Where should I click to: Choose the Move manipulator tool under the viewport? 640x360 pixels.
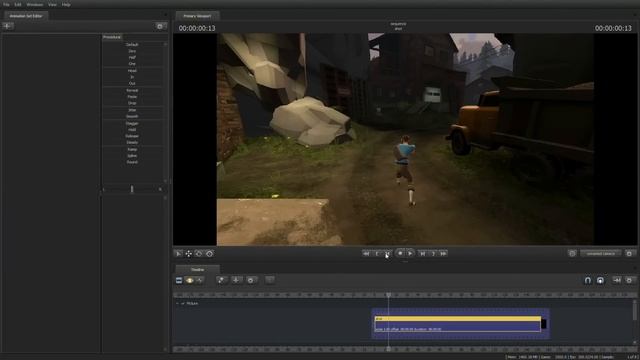coord(189,254)
